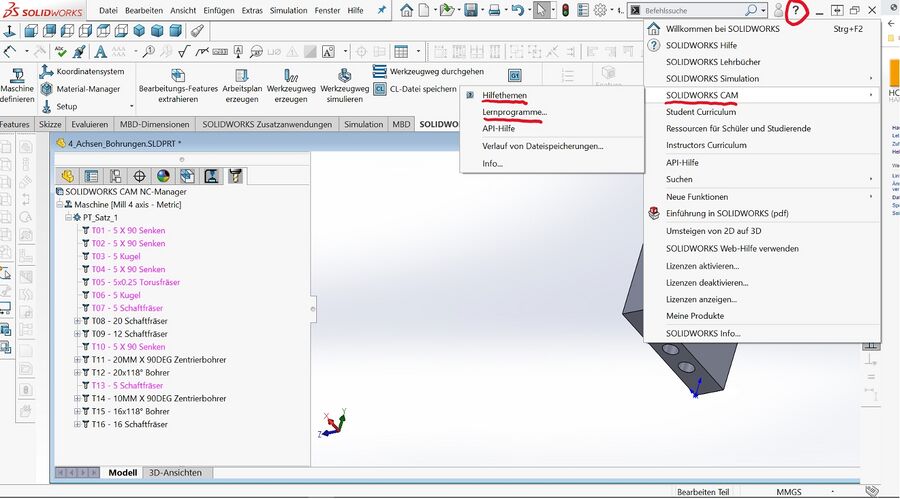Expand the T08 - 20 Schaftfräser node
The width and height of the screenshot is (900, 499).
(78, 321)
